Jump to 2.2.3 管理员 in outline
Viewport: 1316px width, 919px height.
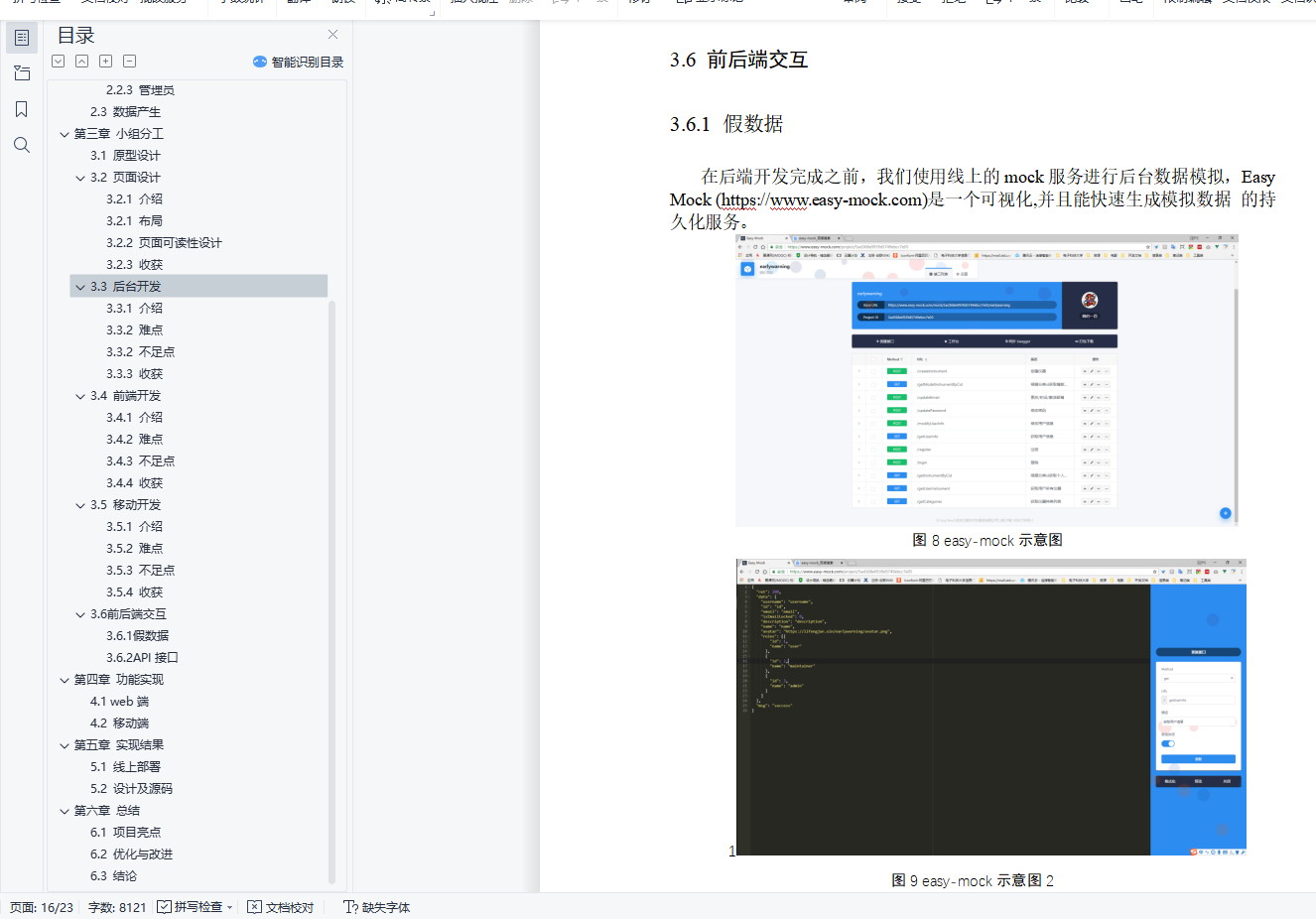tap(140, 90)
